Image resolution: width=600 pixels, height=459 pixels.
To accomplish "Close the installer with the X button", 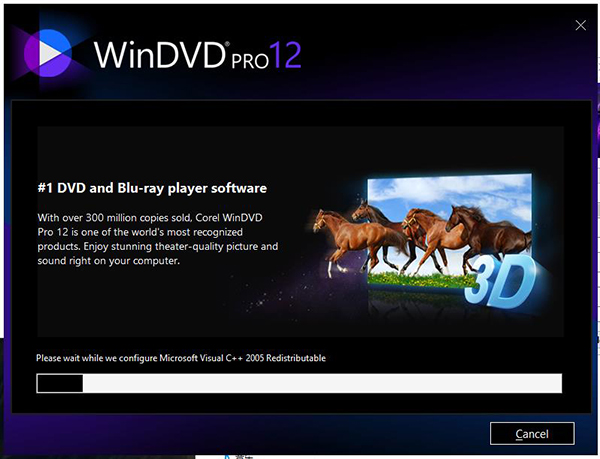I will [x=580, y=25].
